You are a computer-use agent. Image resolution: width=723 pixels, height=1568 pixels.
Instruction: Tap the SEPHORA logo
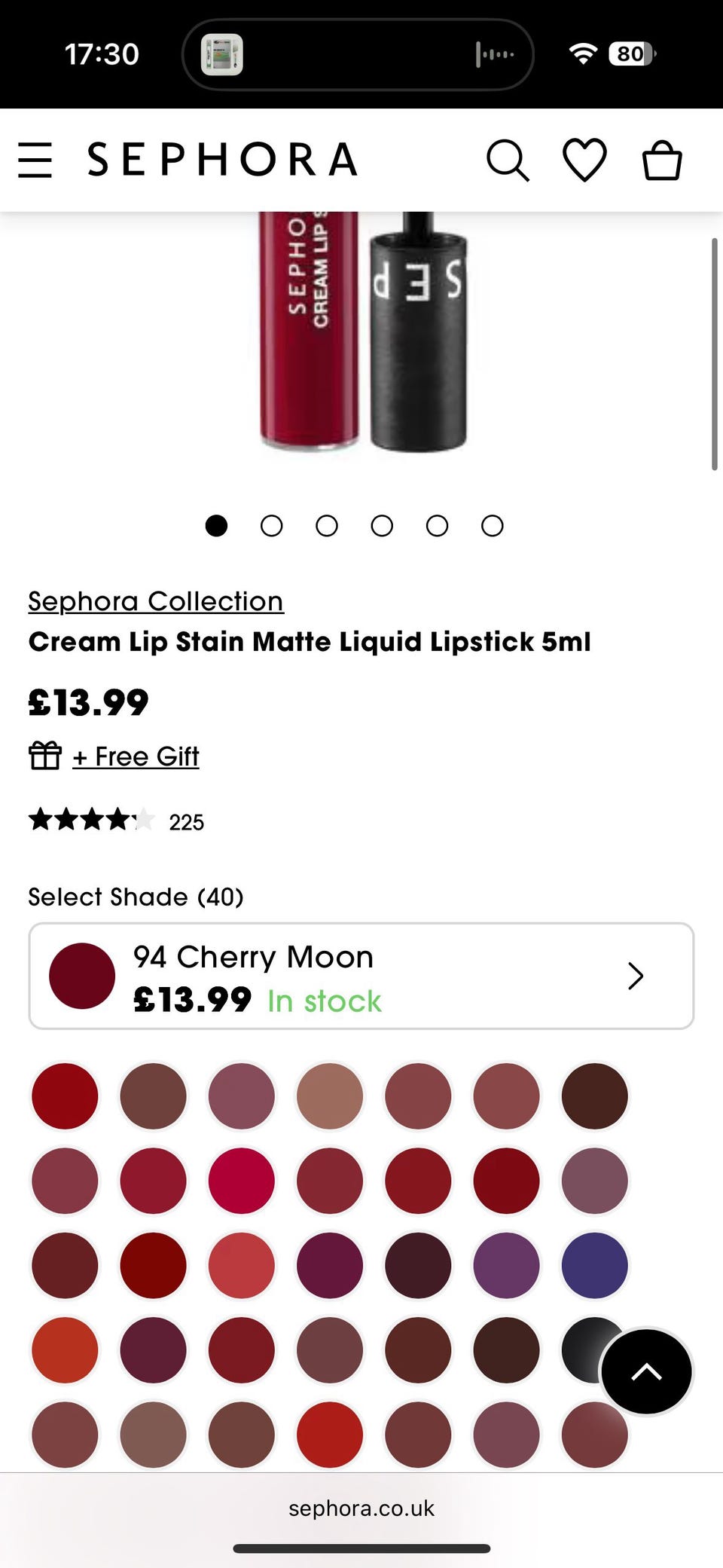pos(222,160)
